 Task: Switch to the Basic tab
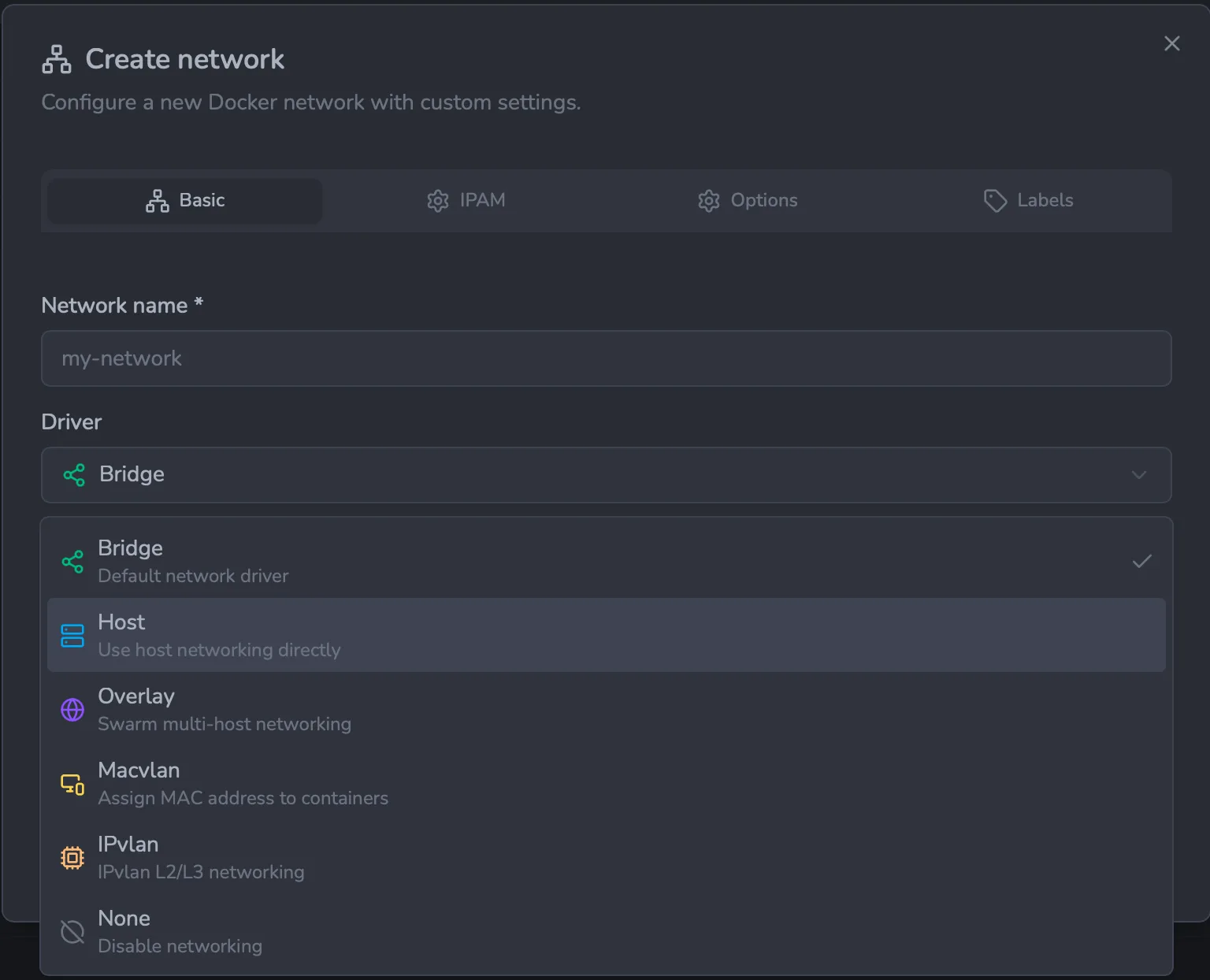coord(185,201)
